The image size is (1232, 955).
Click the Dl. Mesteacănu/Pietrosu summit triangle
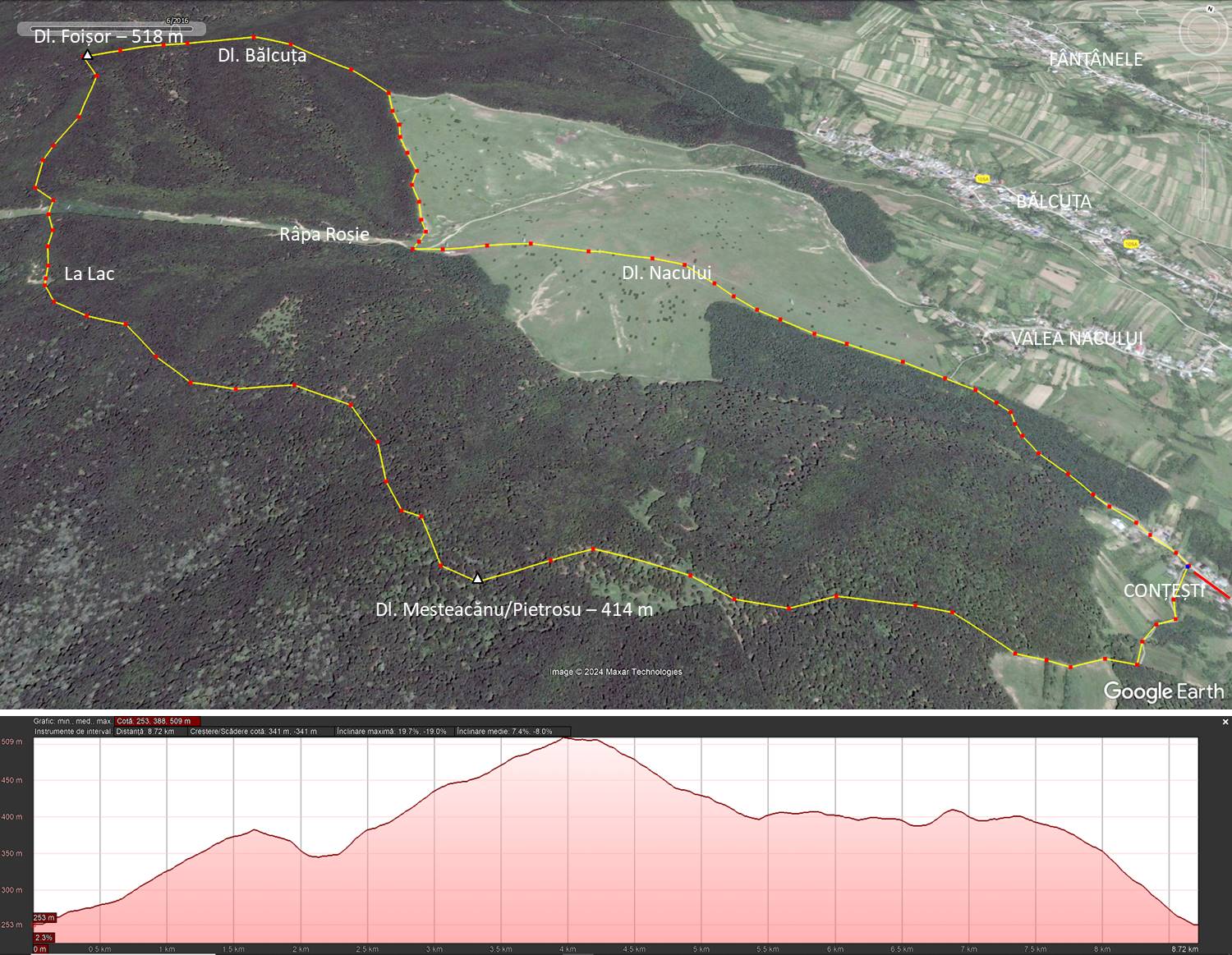(477, 578)
